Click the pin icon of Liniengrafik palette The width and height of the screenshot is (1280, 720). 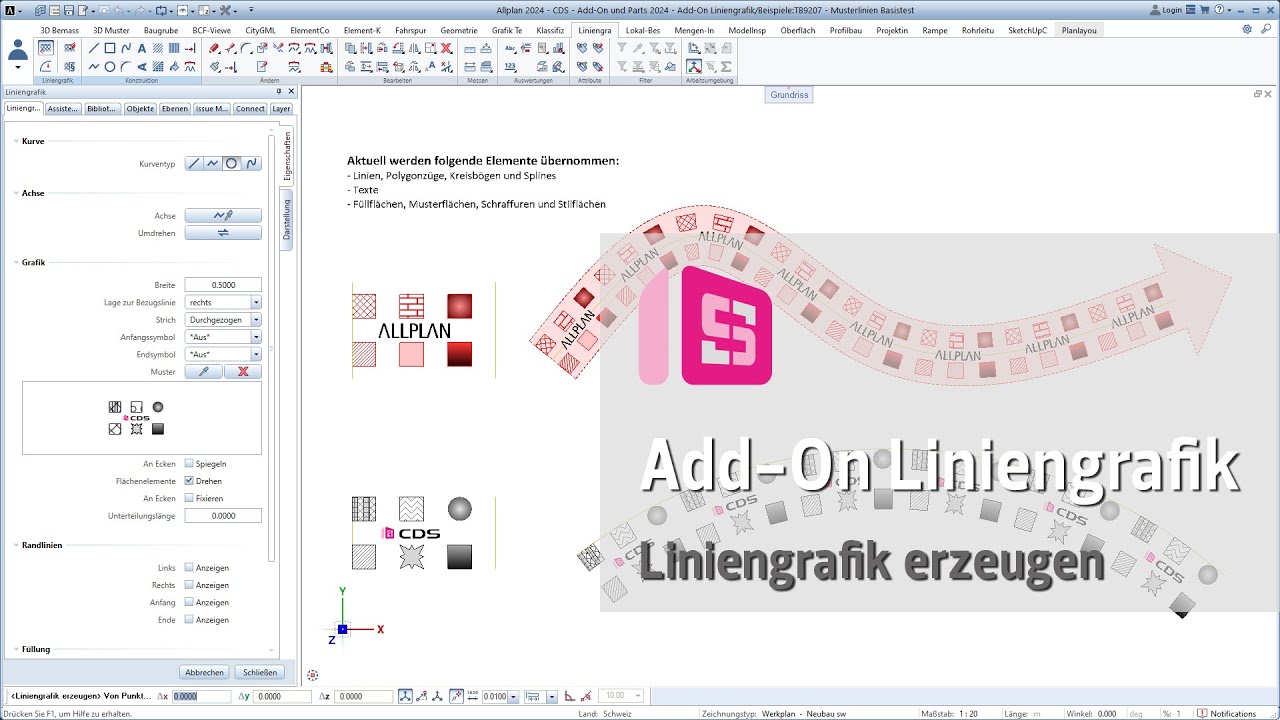click(278, 91)
